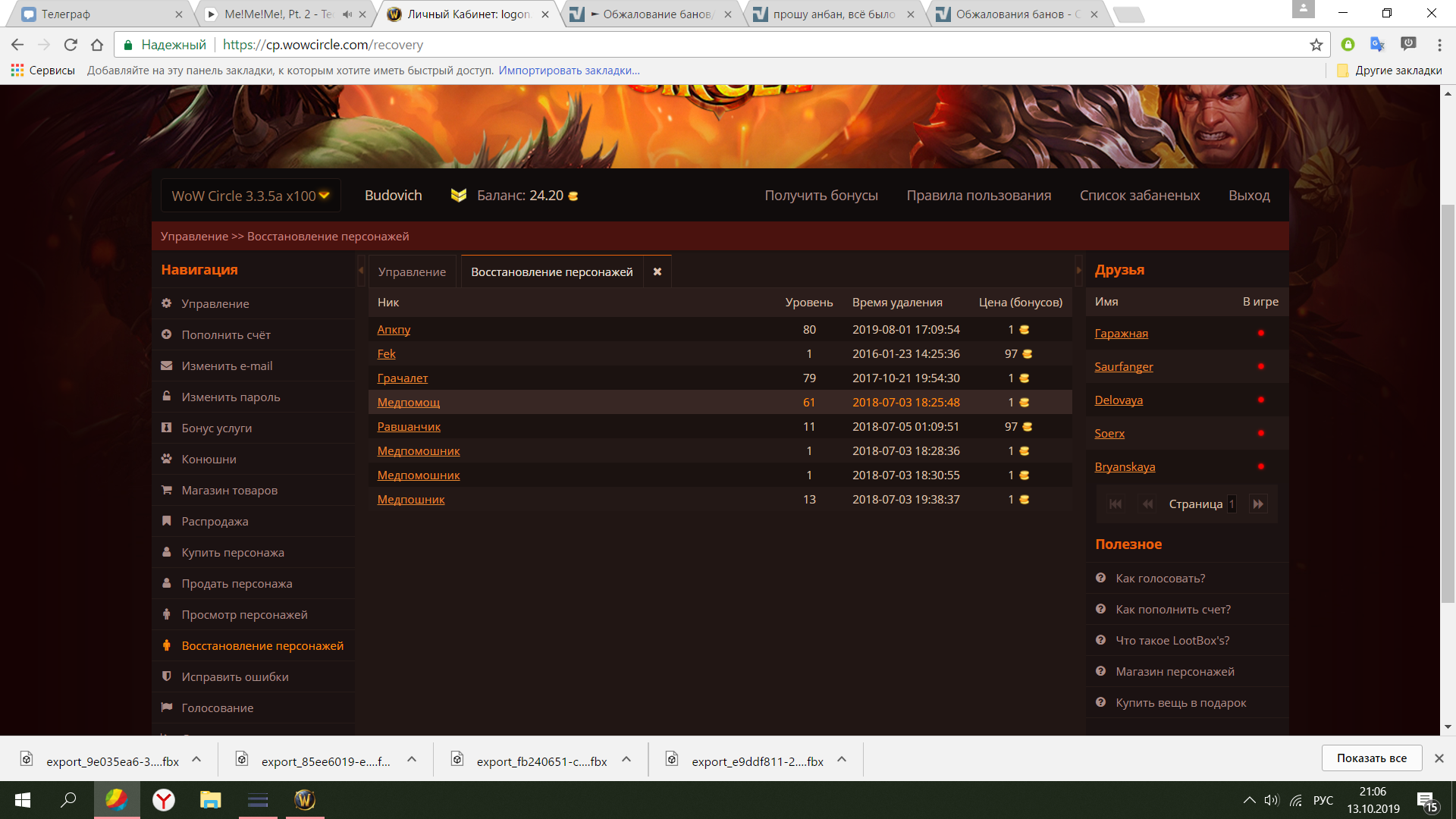Click the envelope icon for Изменить e-mail
Viewport: 1456px width, 819px height.
click(166, 366)
